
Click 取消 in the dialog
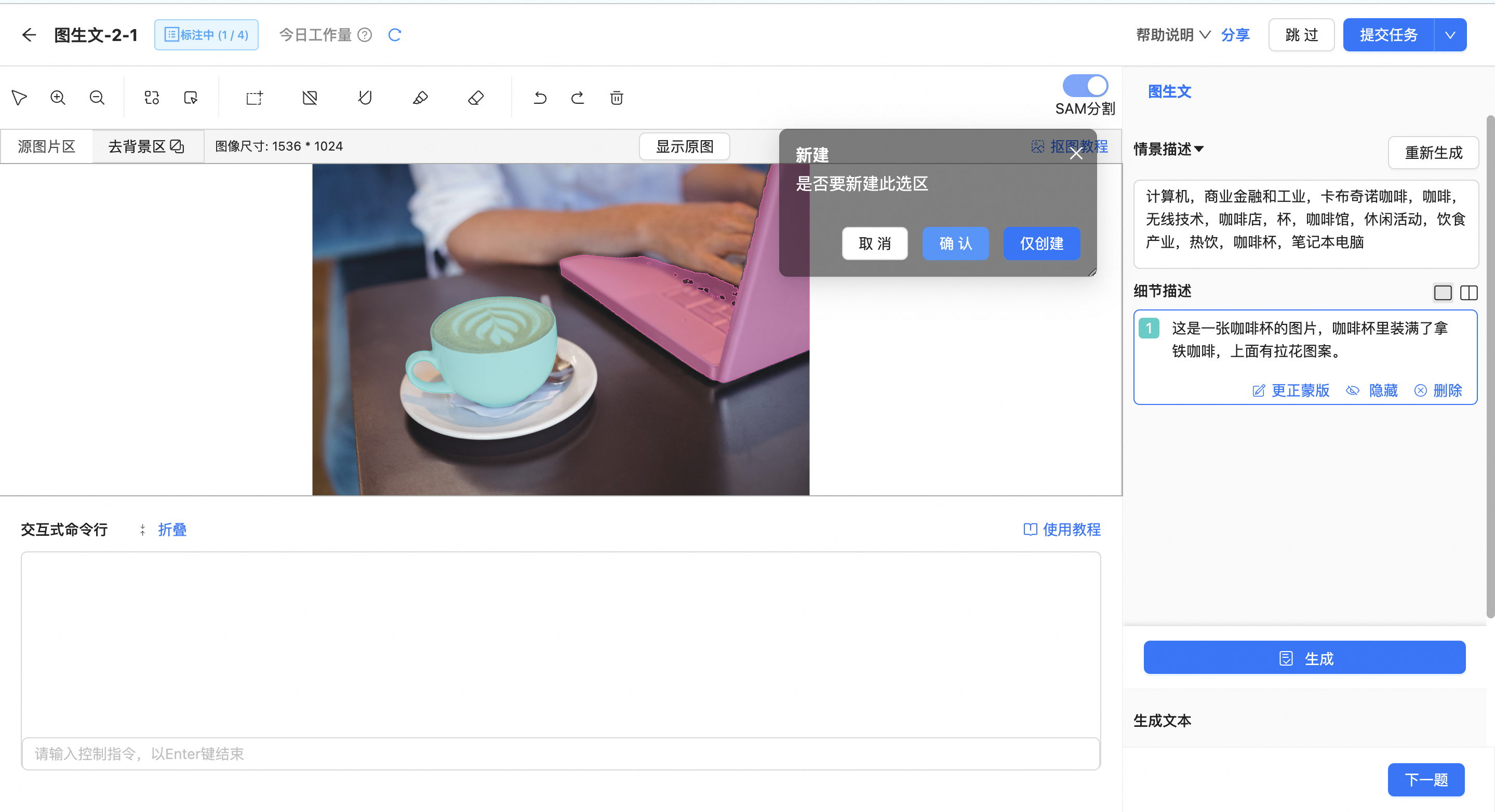(x=875, y=243)
